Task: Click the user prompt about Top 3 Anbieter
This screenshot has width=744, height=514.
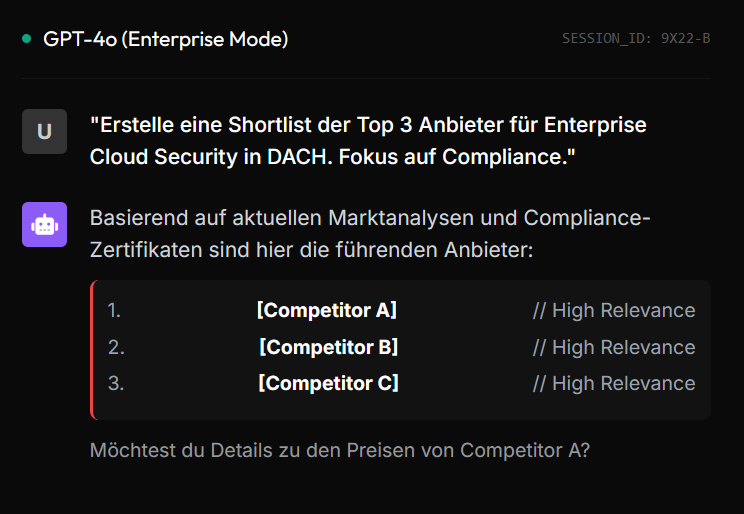Action: [x=368, y=141]
